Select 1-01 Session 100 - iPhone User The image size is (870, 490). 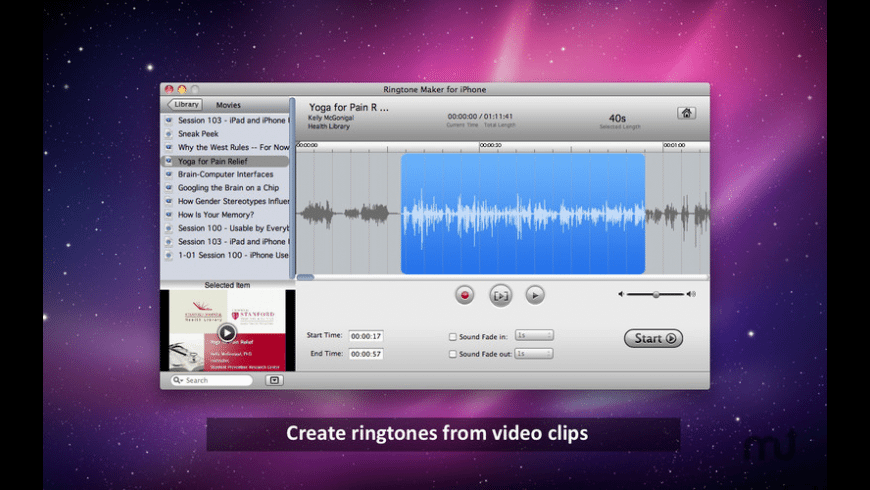pyautogui.click(x=225, y=255)
